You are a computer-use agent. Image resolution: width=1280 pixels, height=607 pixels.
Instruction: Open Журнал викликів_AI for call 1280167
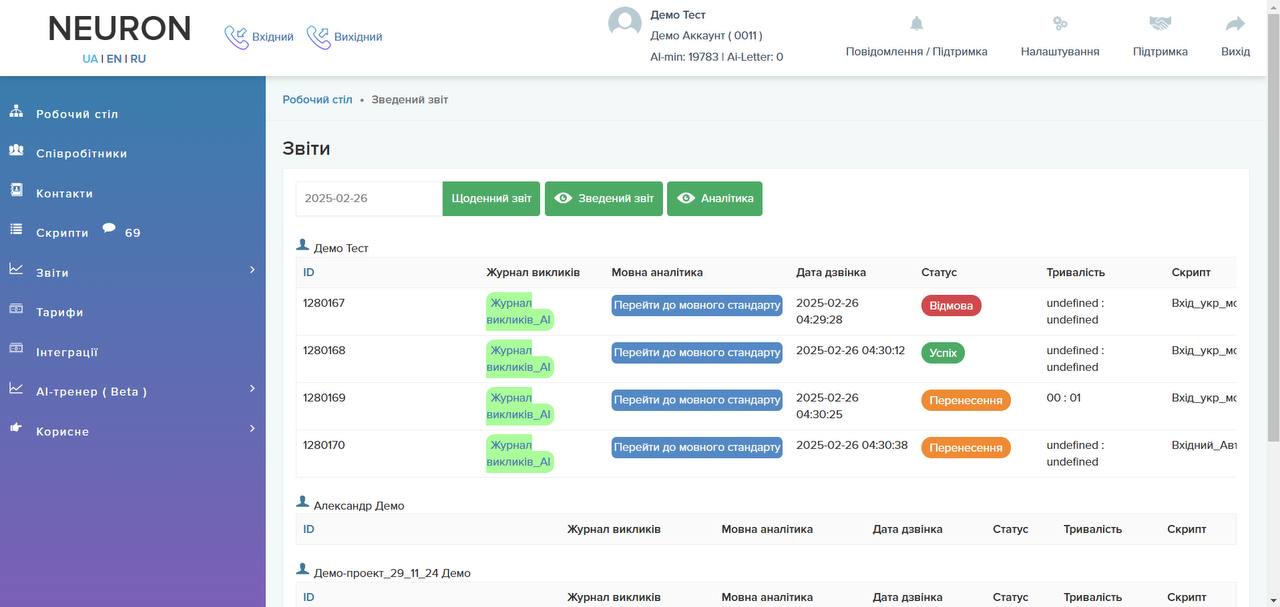pos(519,311)
